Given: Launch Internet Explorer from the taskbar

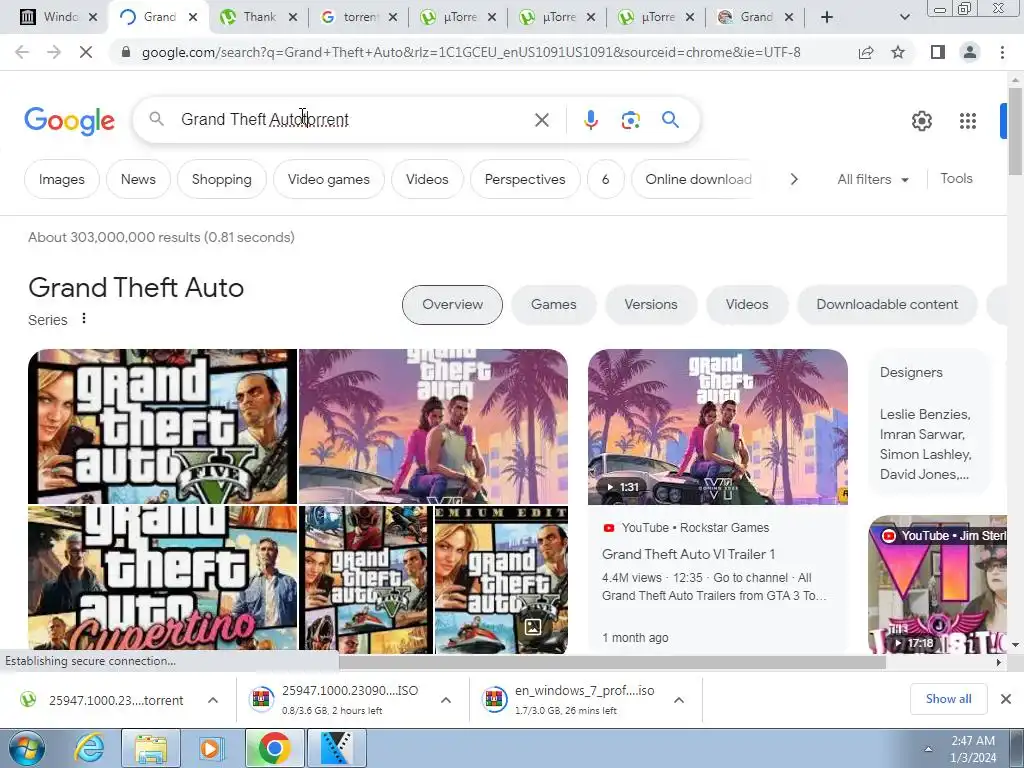Looking at the screenshot, I should pos(88,748).
